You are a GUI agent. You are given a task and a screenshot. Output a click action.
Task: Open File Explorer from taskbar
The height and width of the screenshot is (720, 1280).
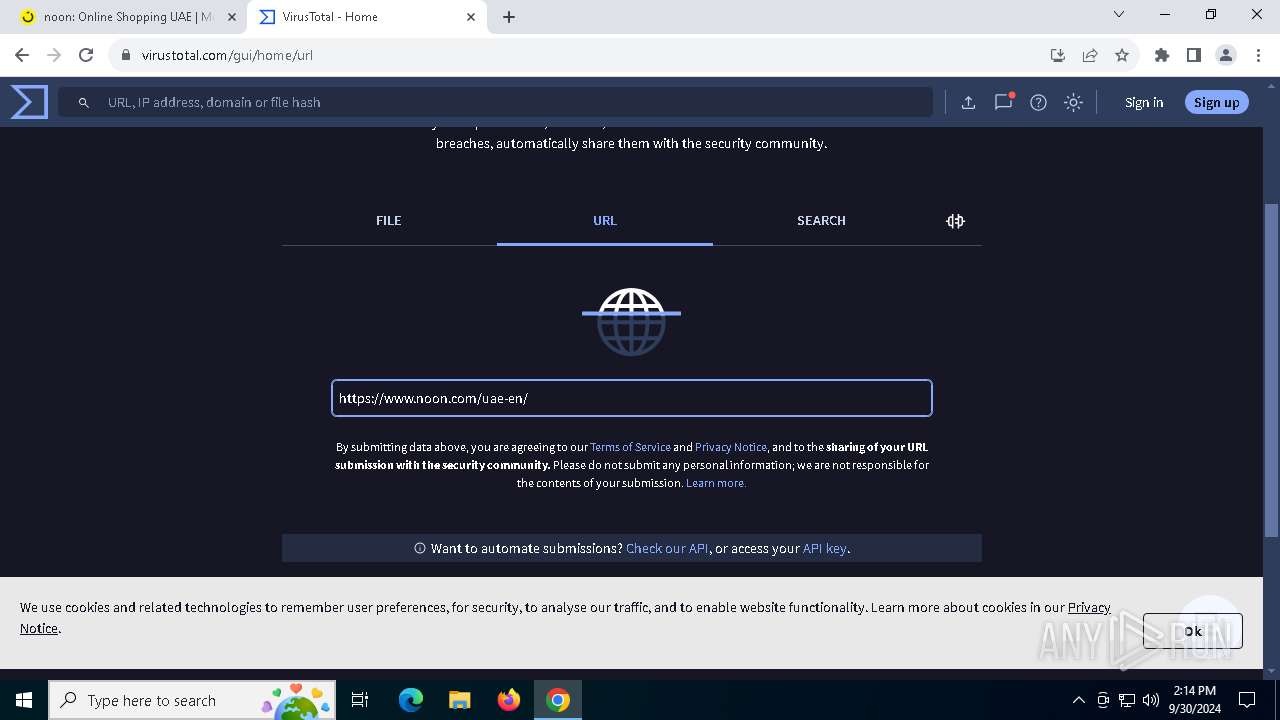click(x=460, y=700)
